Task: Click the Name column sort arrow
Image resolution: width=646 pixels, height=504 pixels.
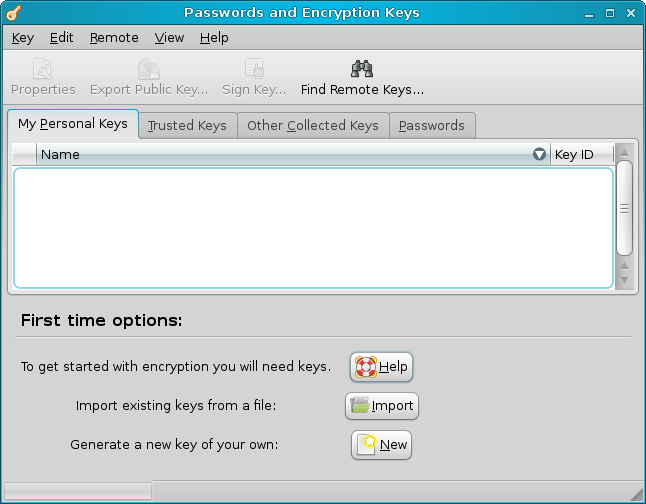Action: [x=540, y=154]
